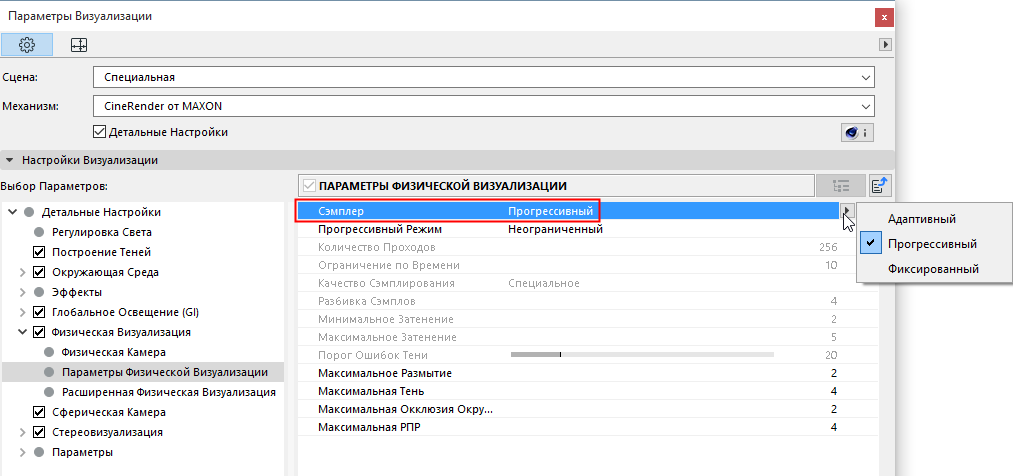
Task: Click the import settings icon with blue arrow
Action: point(880,186)
